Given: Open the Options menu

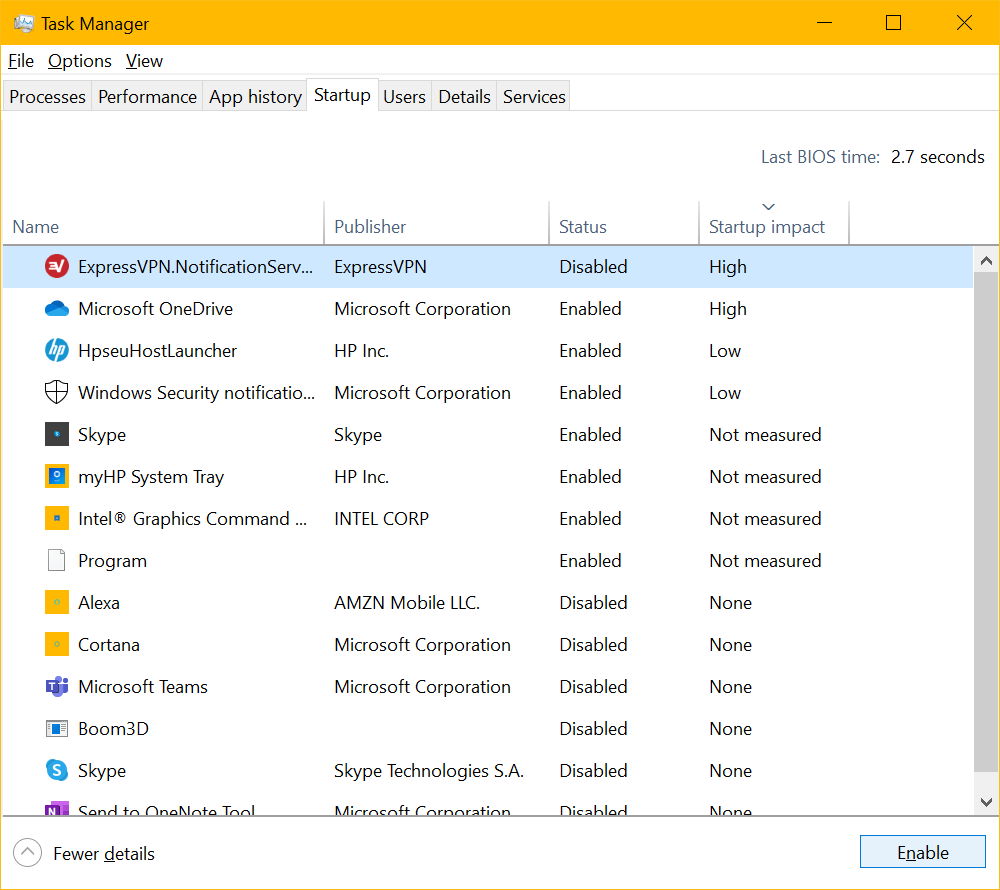Looking at the screenshot, I should pos(80,61).
